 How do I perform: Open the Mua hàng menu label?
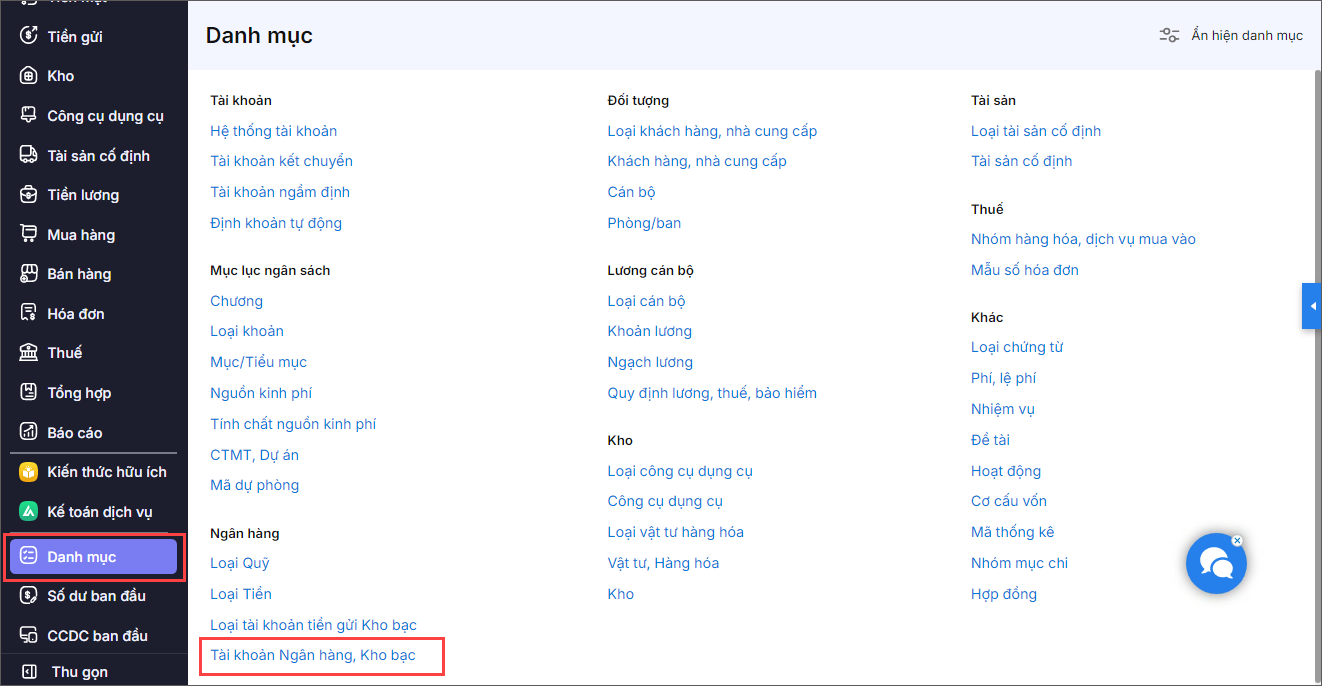tap(81, 234)
